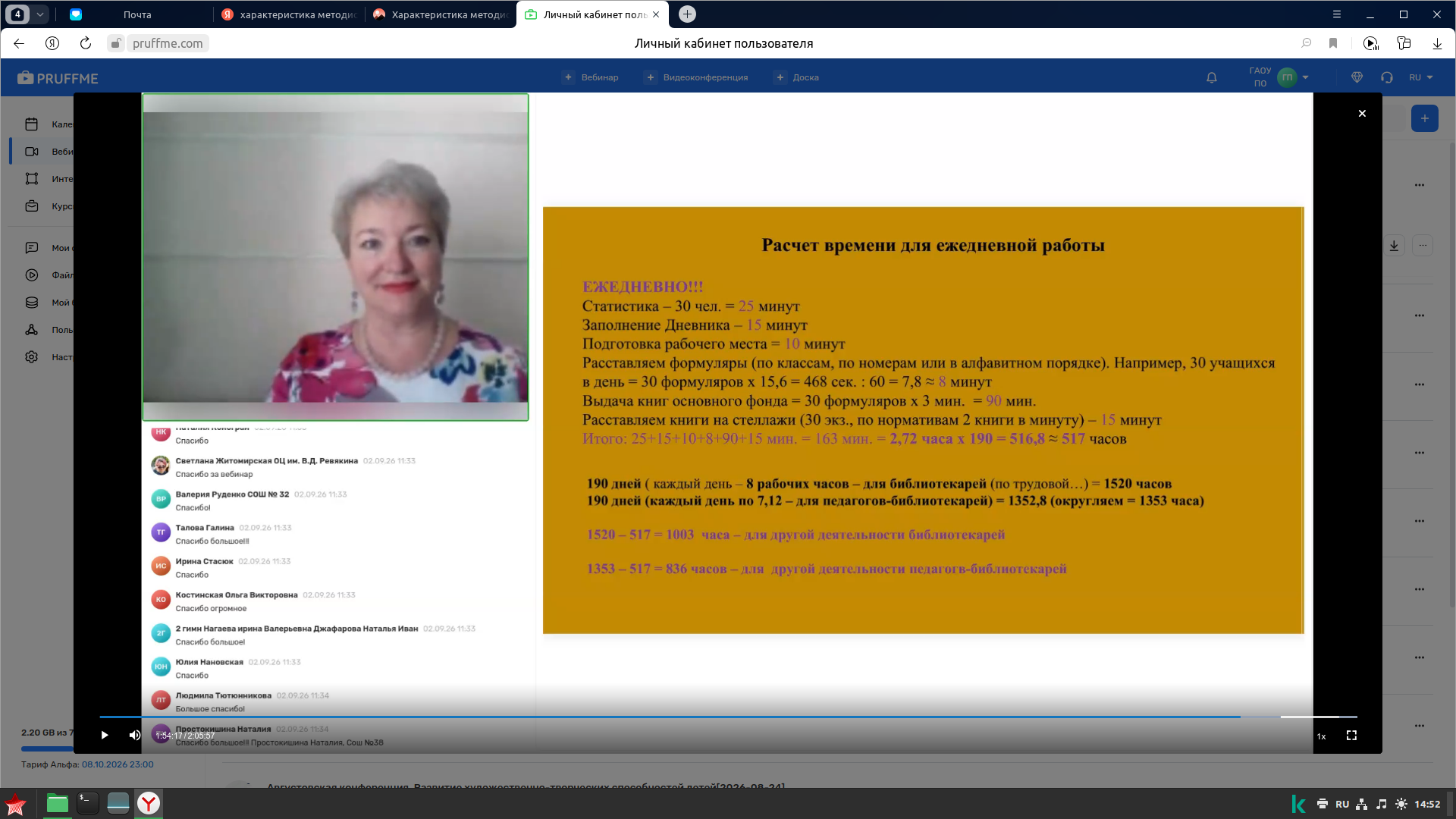Open the file manager in the taskbar
The image size is (1456, 819).
pos(58,803)
